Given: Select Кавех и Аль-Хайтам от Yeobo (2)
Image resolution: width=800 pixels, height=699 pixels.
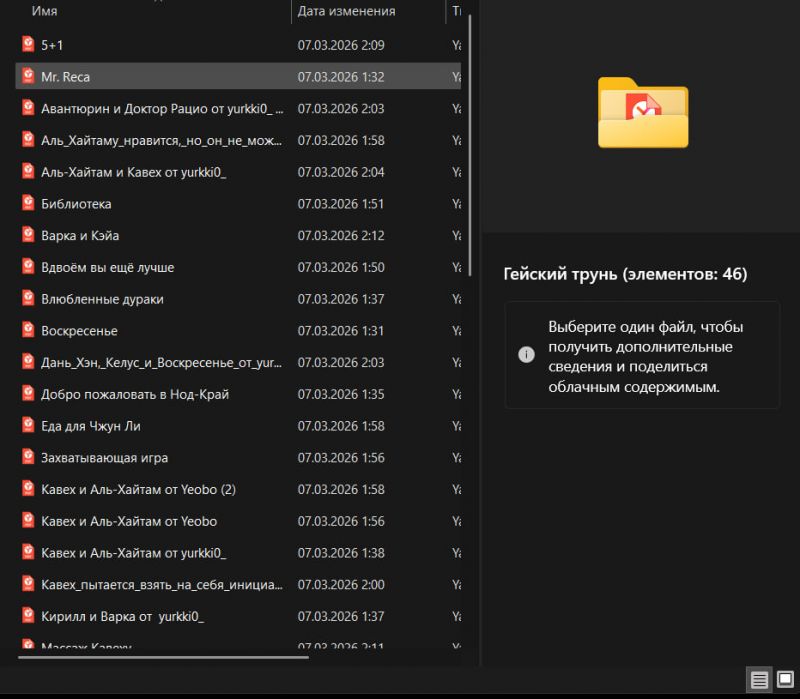Looking at the screenshot, I should (x=138, y=489).
